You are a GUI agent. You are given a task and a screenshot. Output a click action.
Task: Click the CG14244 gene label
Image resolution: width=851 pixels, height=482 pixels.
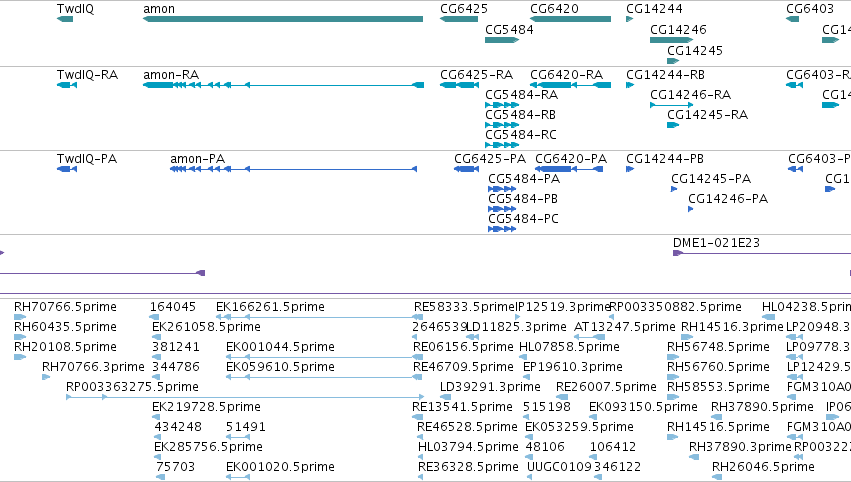click(655, 9)
